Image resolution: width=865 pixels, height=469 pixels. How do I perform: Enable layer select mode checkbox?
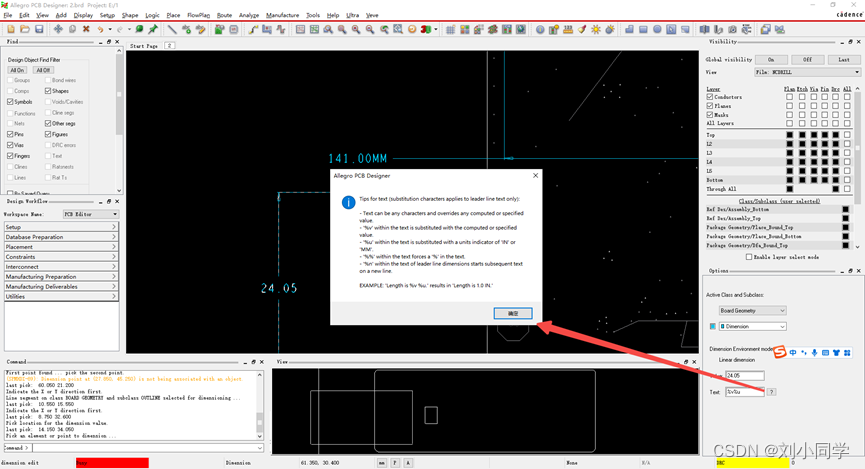(x=749, y=257)
